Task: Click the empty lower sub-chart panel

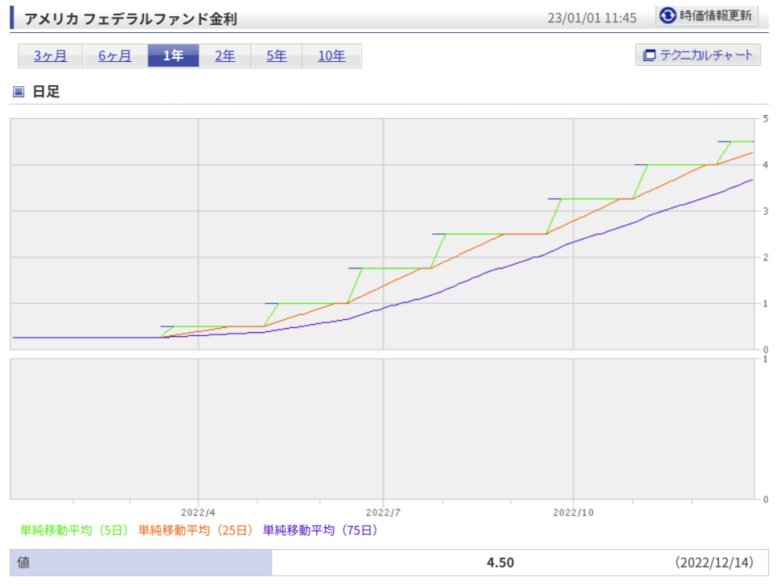Action: (383, 429)
